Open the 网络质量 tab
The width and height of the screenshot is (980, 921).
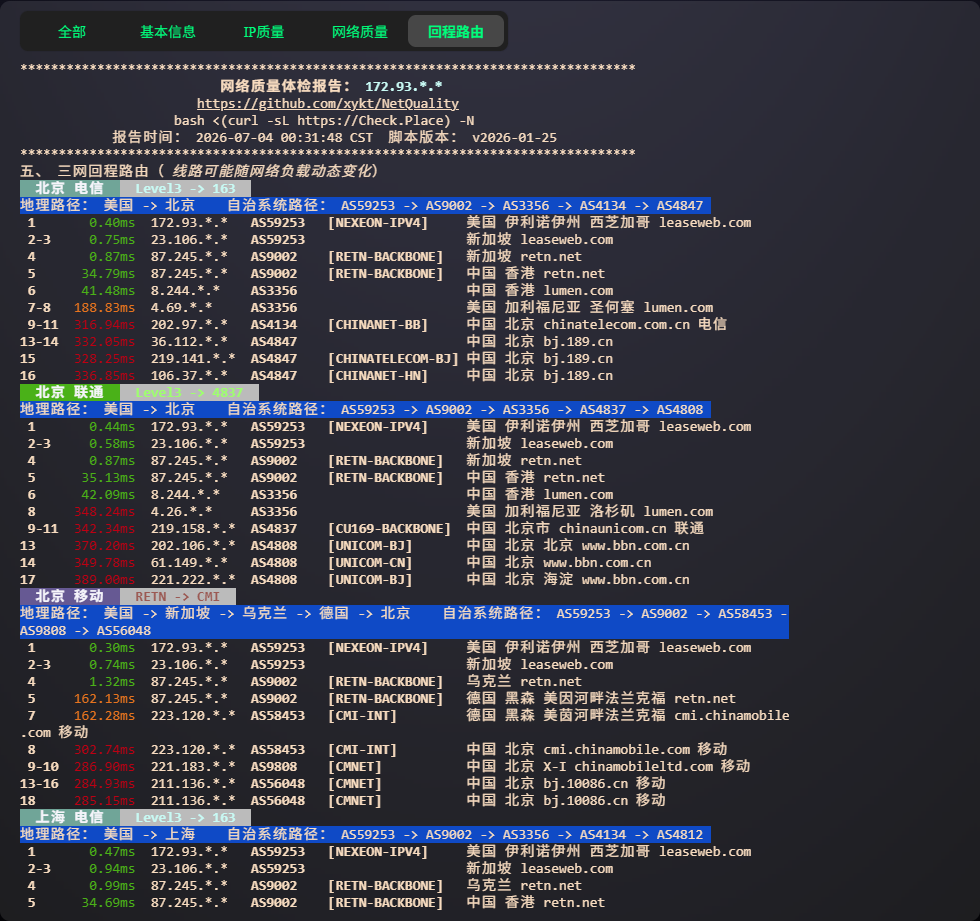click(x=359, y=32)
